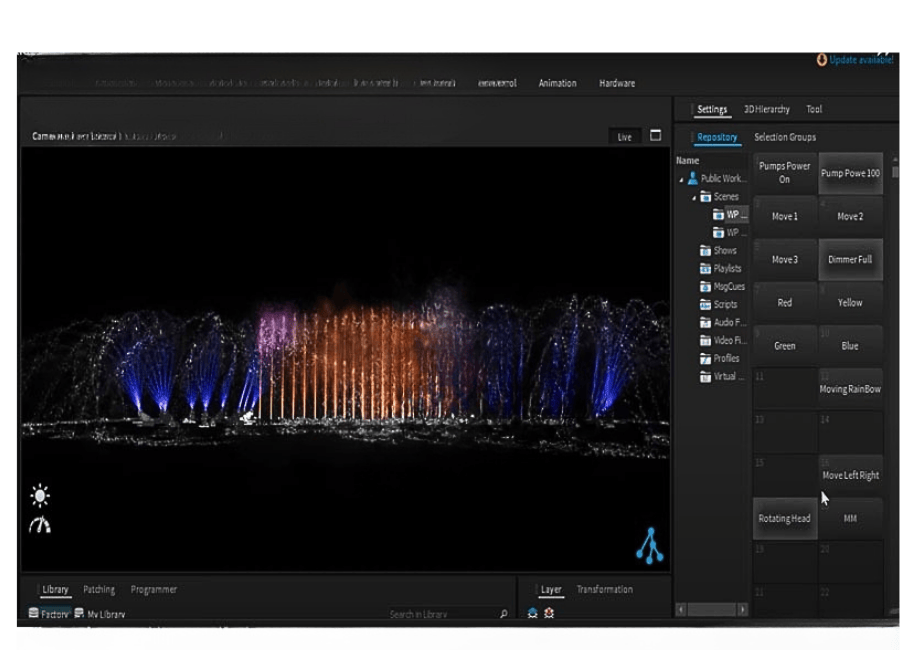The height and width of the screenshot is (650, 900).
Task: Click the repository tree's left scroll arrow
Action: coord(681,609)
